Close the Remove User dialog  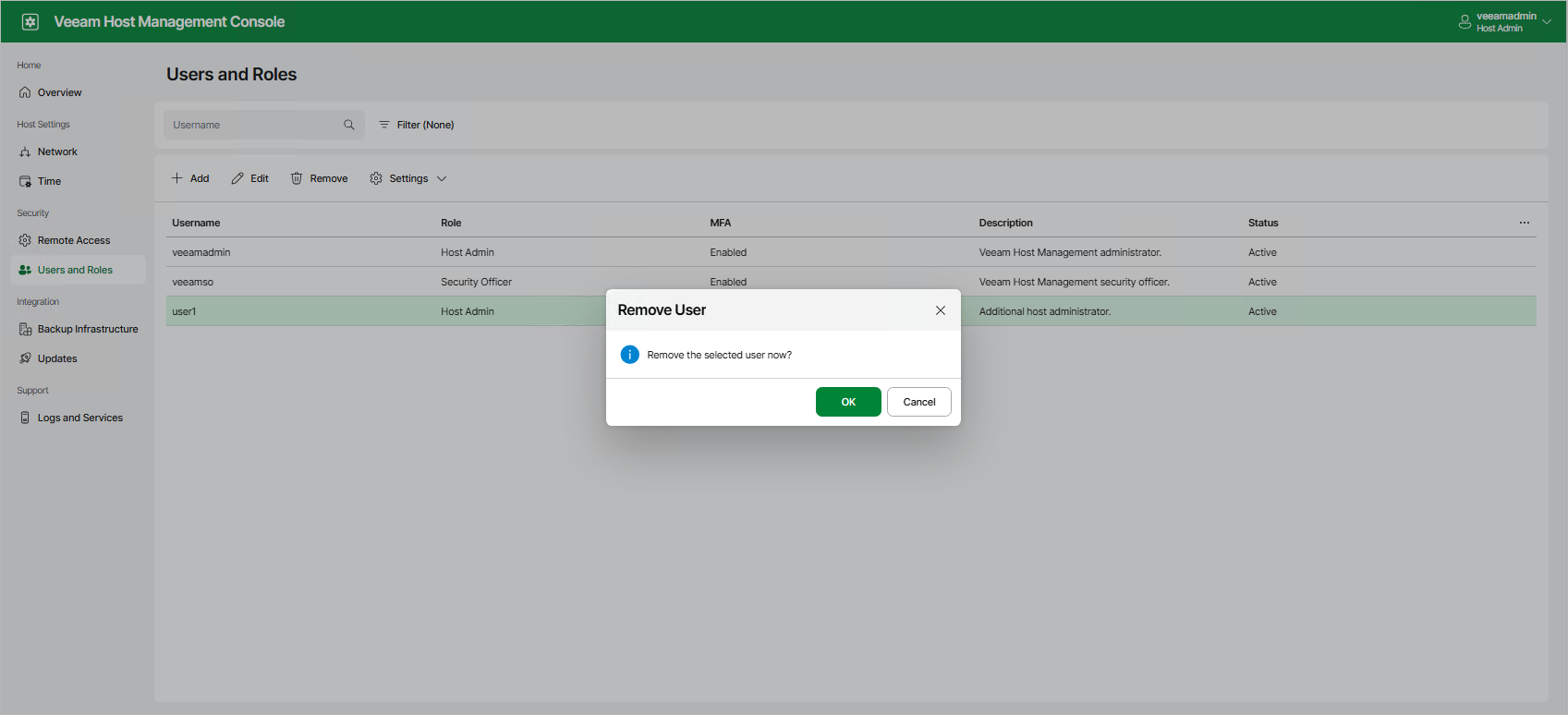tap(941, 310)
